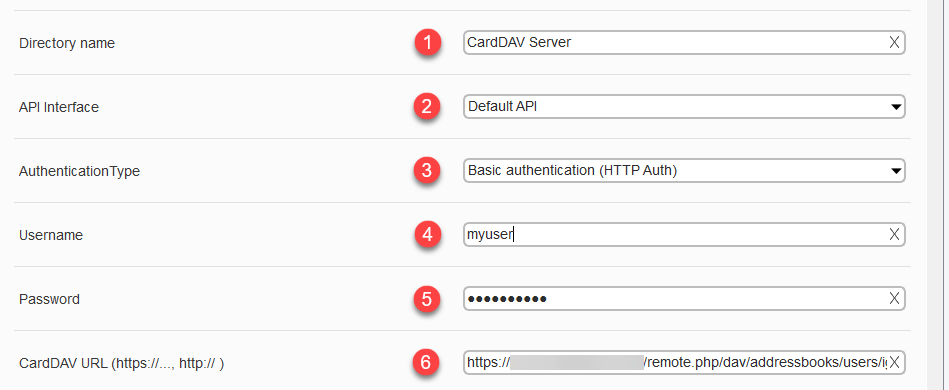Click the red number 1 marker
The height and width of the screenshot is (390, 949).
428,43
